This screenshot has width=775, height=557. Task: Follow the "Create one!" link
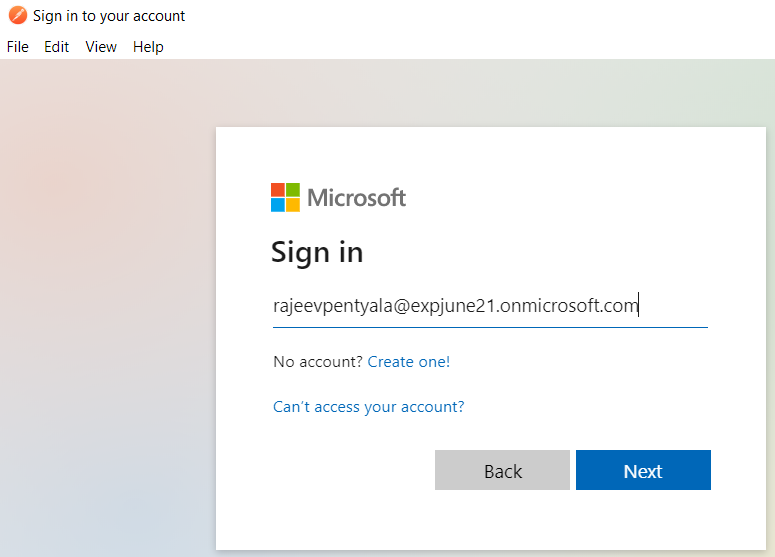[409, 362]
